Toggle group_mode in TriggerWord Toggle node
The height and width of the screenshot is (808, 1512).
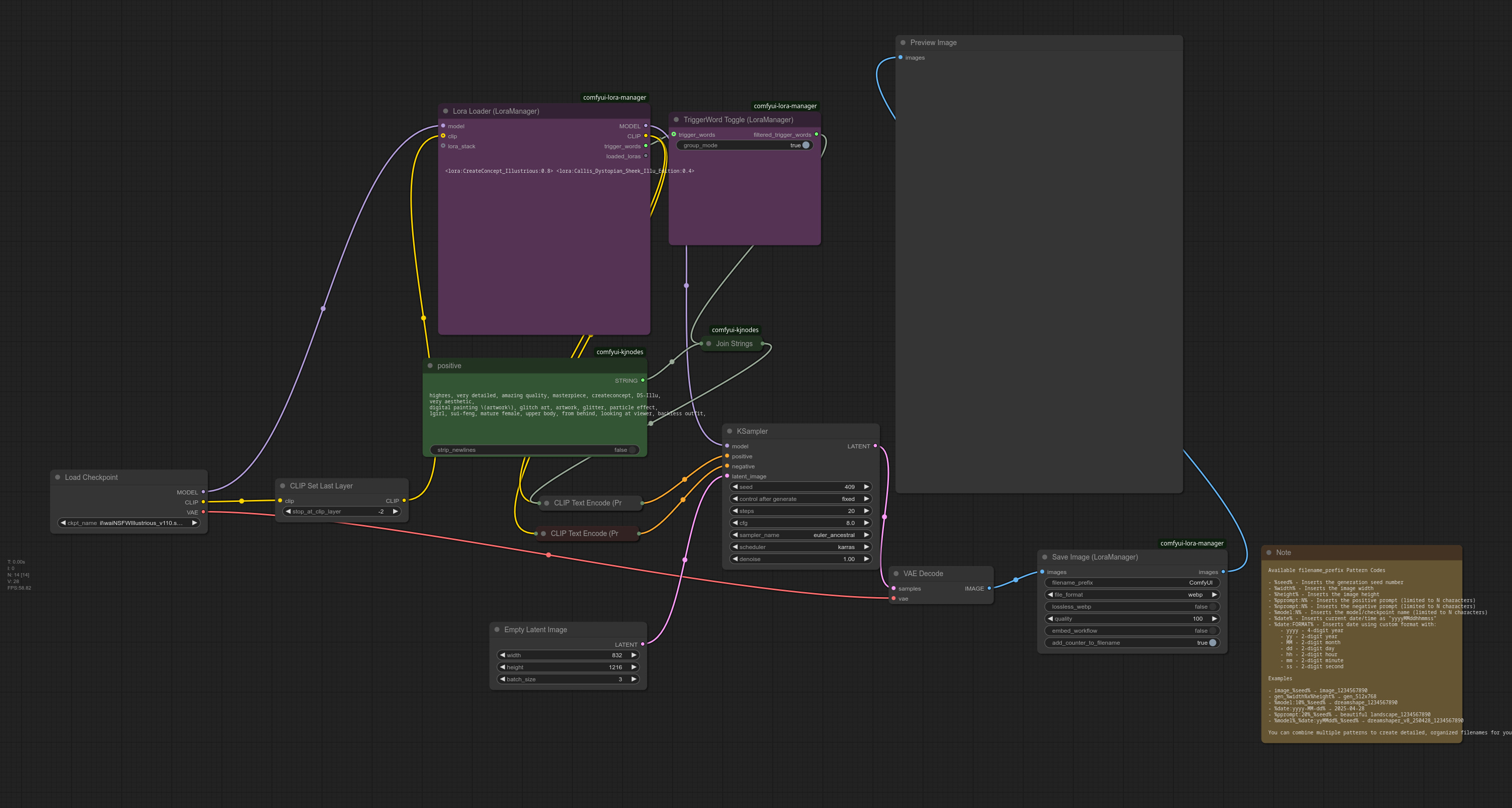[x=805, y=145]
